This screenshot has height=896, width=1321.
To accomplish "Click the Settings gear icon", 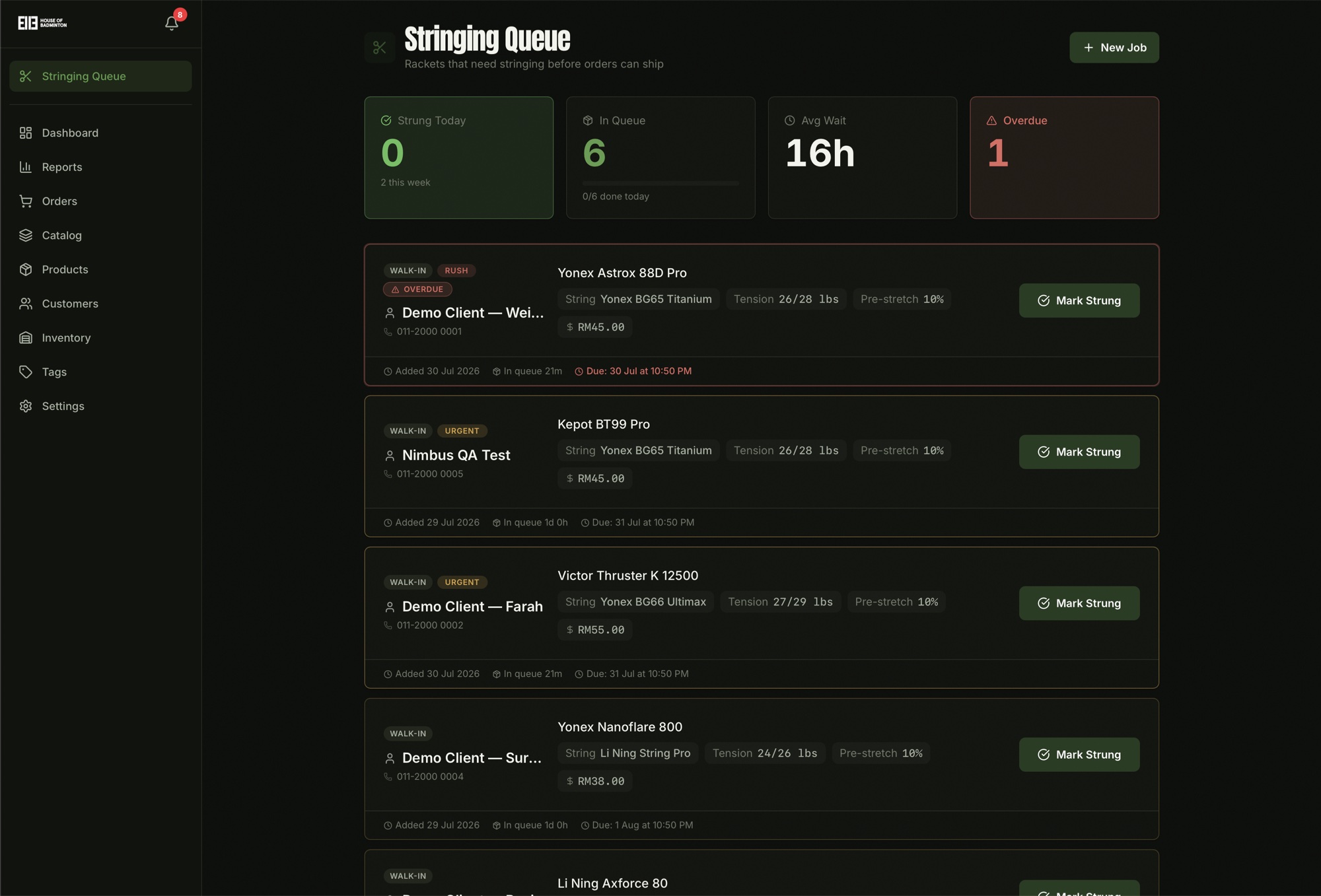I will tap(26, 406).
